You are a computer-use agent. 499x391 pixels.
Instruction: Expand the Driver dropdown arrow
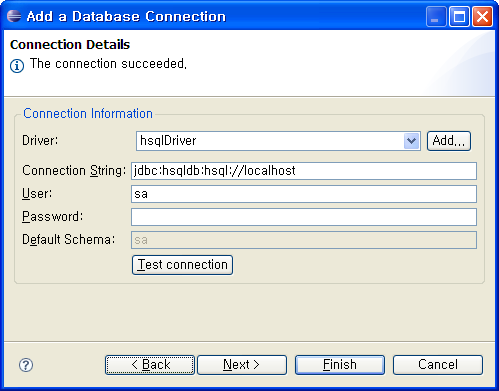pos(411,141)
